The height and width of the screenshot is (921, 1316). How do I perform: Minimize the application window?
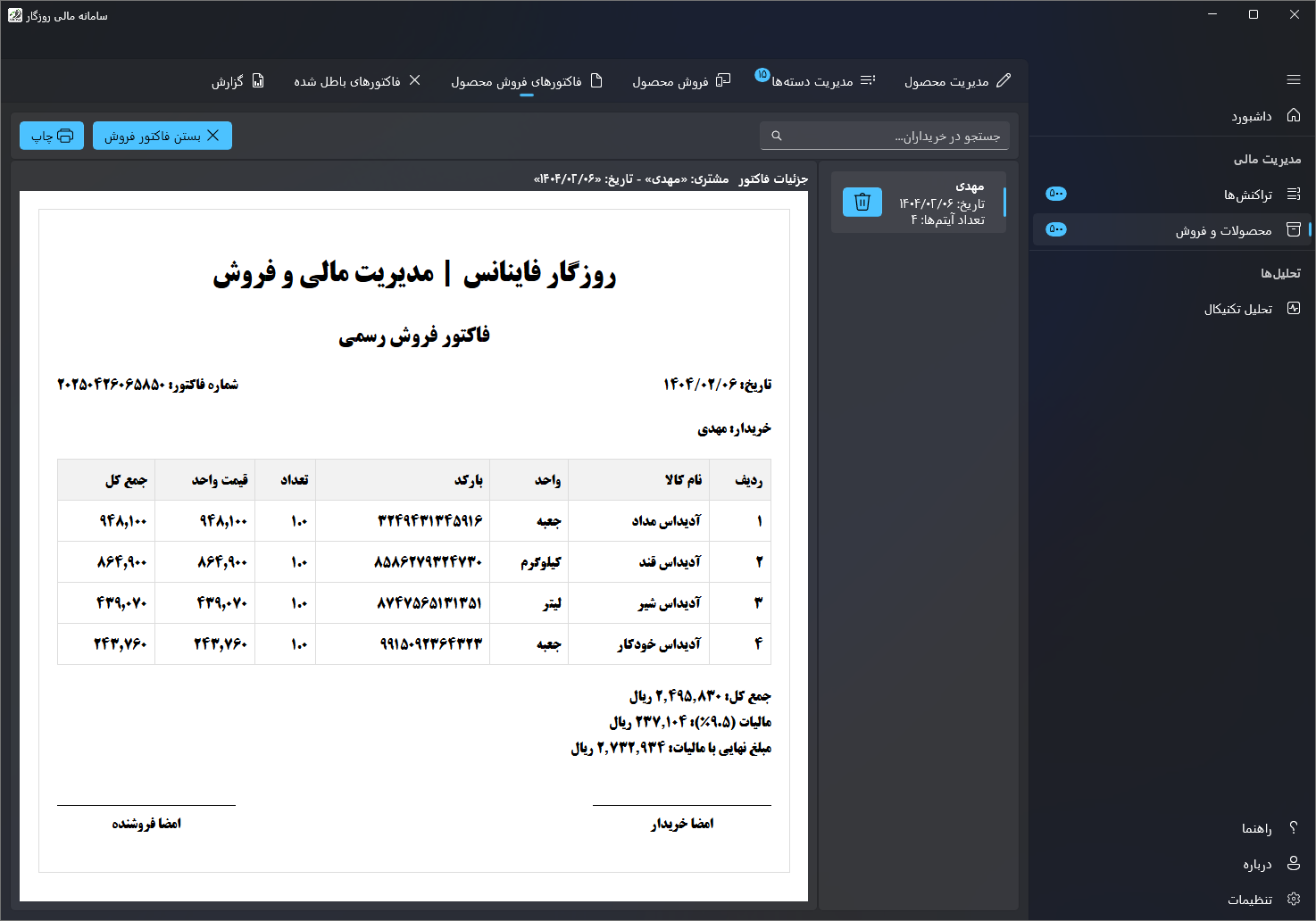pos(1212,14)
